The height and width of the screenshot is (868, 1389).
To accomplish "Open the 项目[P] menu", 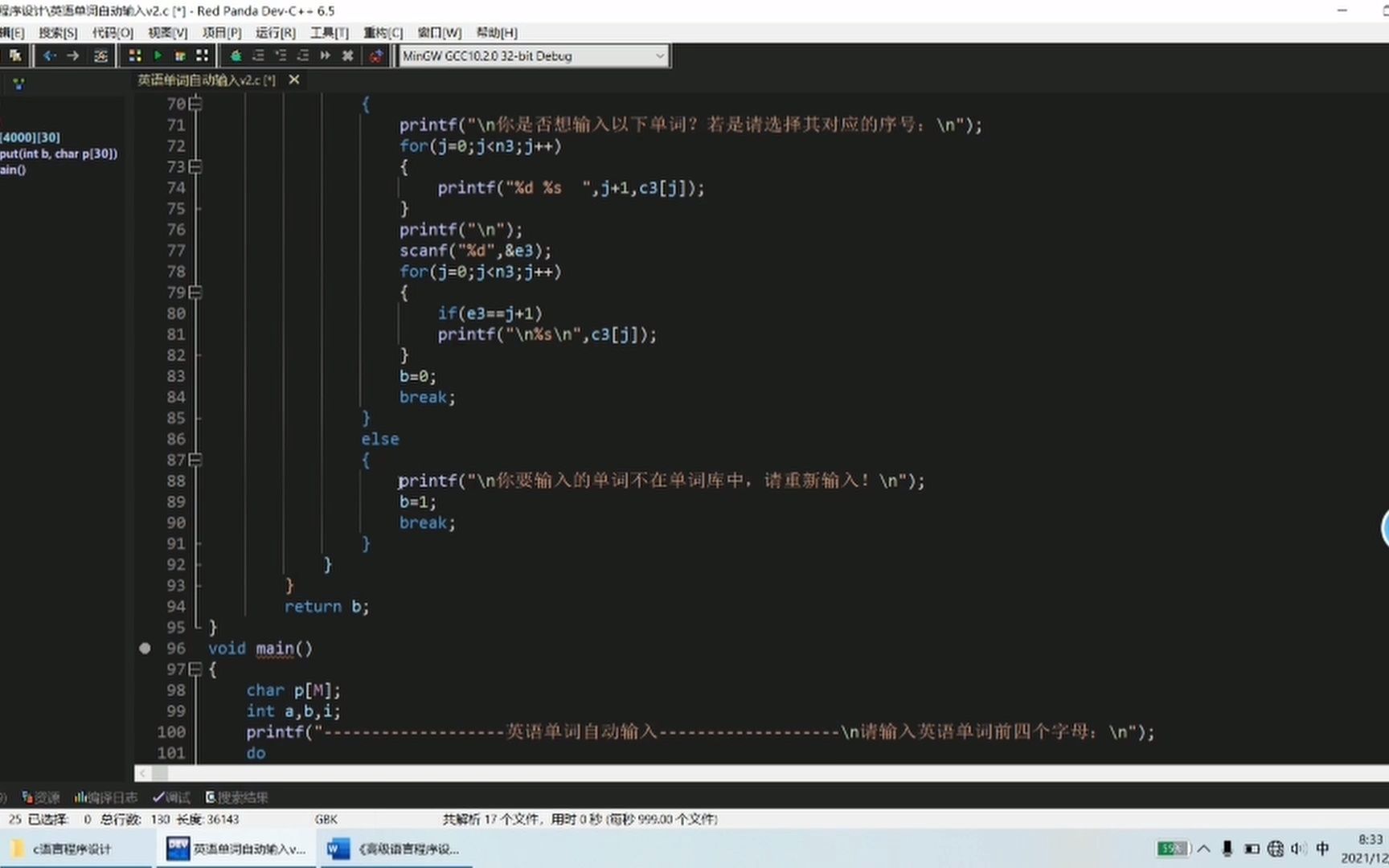I will (x=222, y=32).
